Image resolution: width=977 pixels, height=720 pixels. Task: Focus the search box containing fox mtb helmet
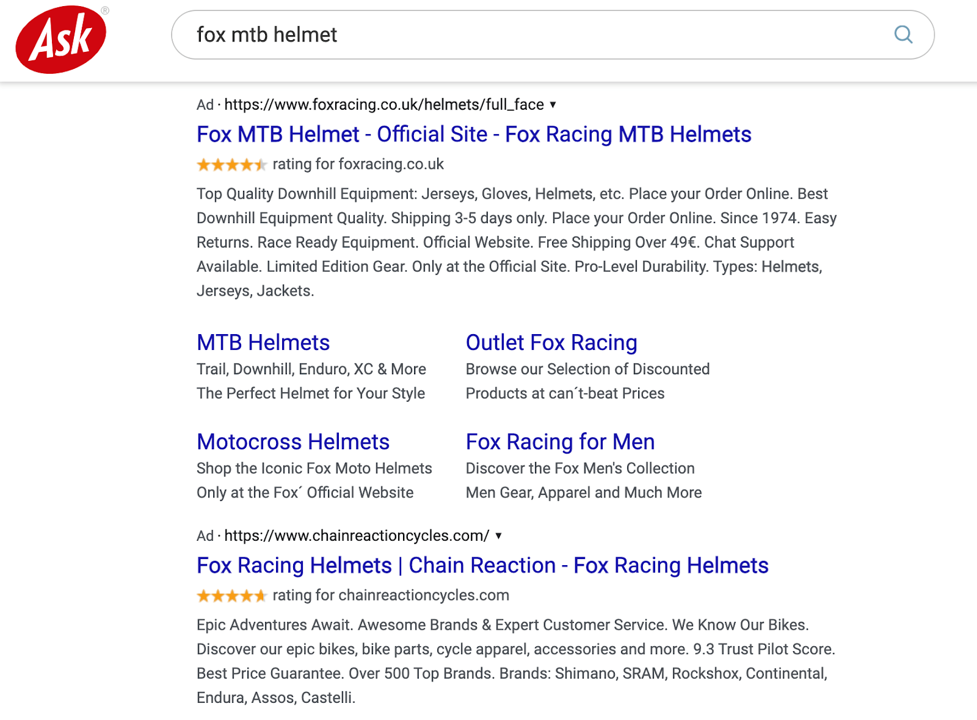click(530, 35)
